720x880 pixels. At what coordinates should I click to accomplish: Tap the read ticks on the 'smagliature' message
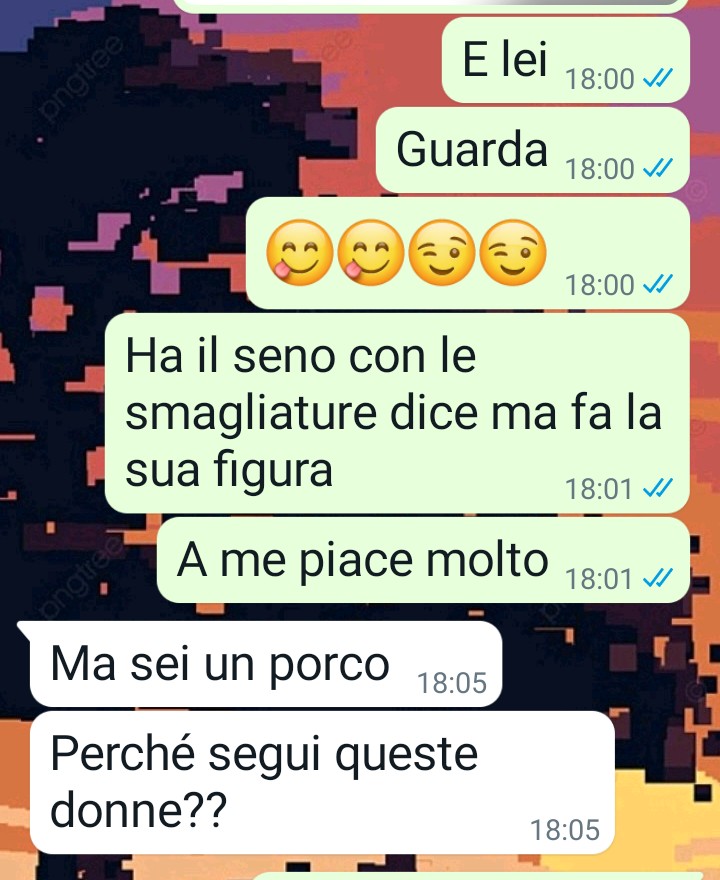657,489
